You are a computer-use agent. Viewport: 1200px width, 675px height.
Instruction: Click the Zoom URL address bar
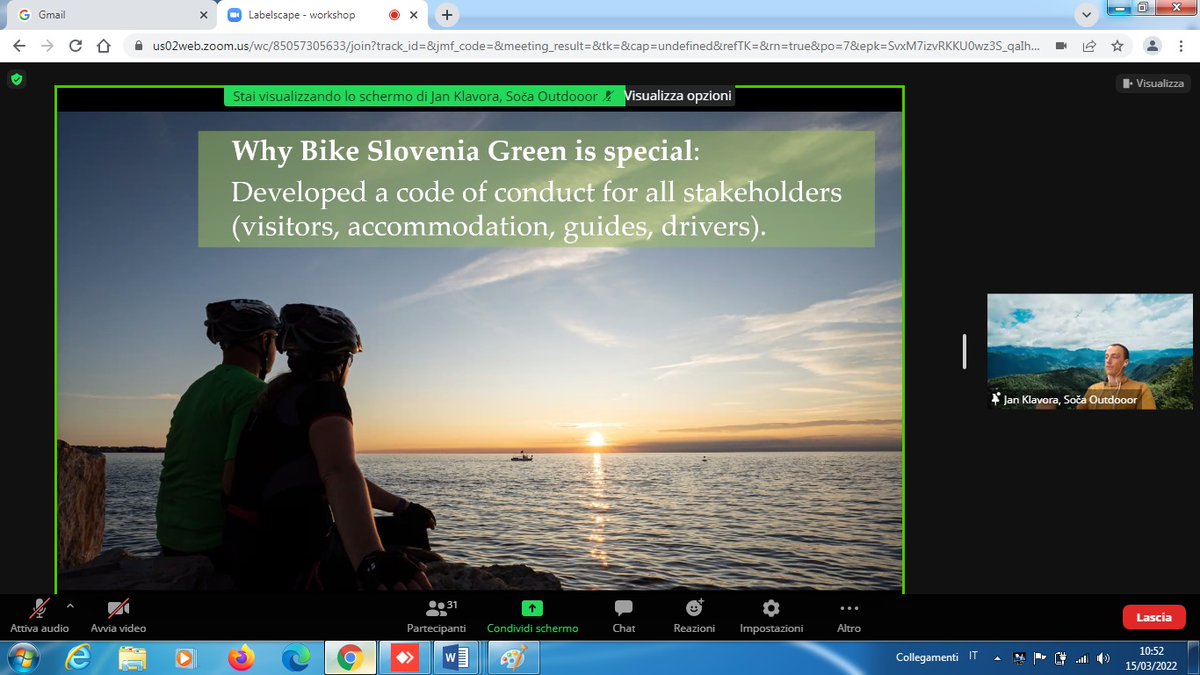(x=595, y=46)
